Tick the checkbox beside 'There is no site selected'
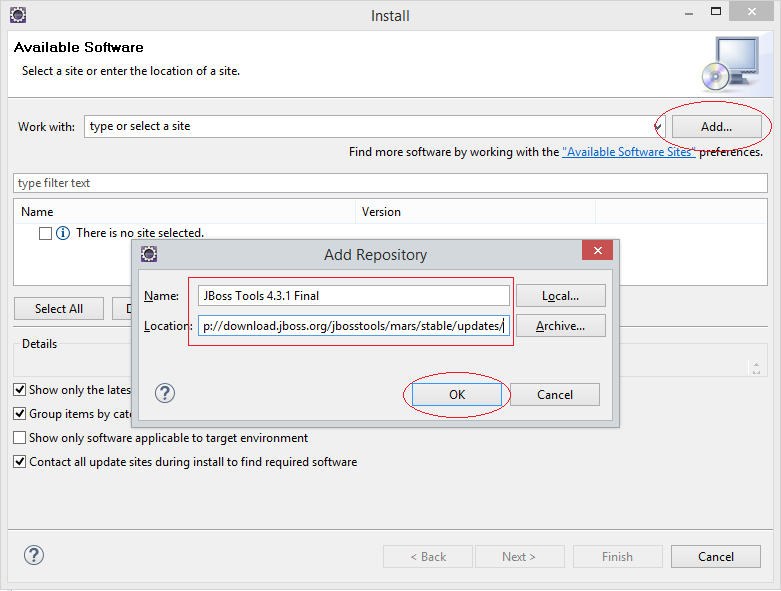The height and width of the screenshot is (591, 781). tap(45, 233)
